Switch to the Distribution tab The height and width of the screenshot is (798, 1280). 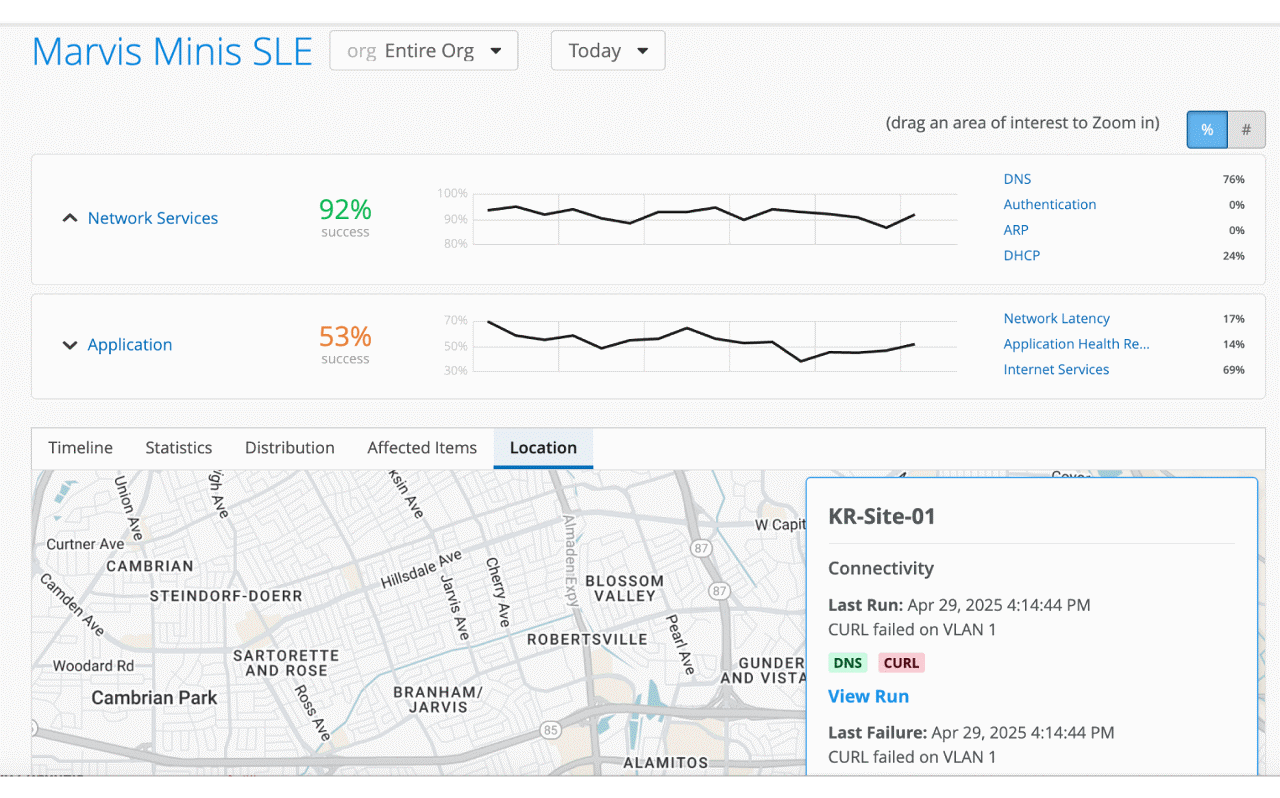(x=290, y=448)
